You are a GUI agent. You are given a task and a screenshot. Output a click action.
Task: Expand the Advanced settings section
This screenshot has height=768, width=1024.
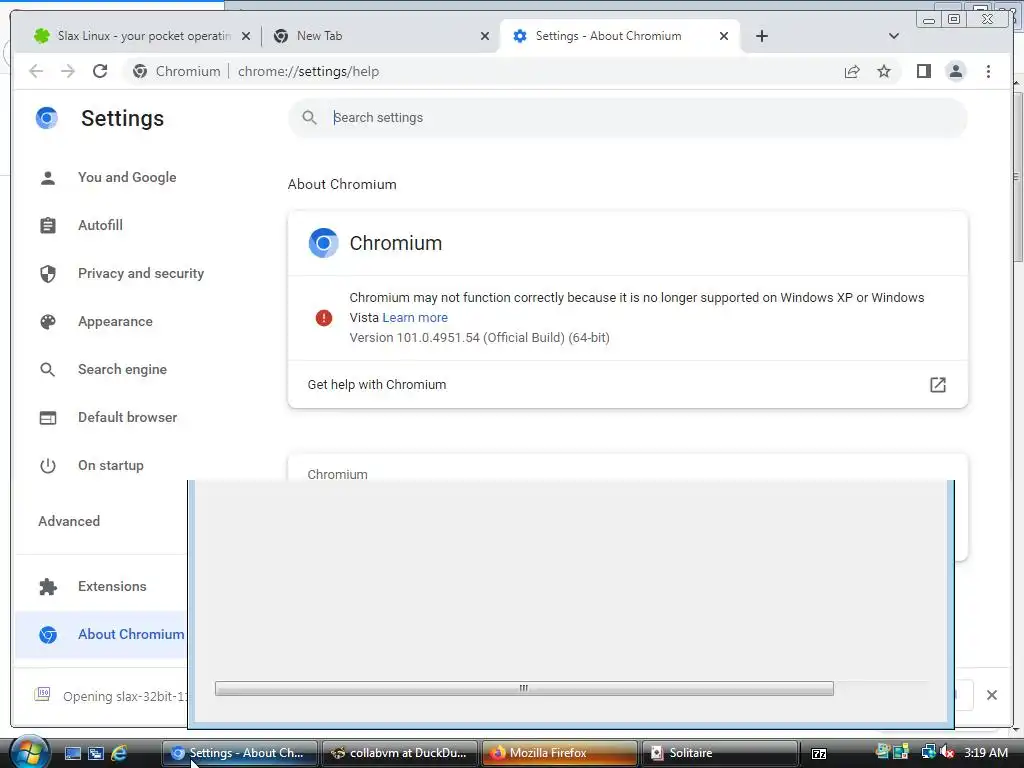pos(69,521)
